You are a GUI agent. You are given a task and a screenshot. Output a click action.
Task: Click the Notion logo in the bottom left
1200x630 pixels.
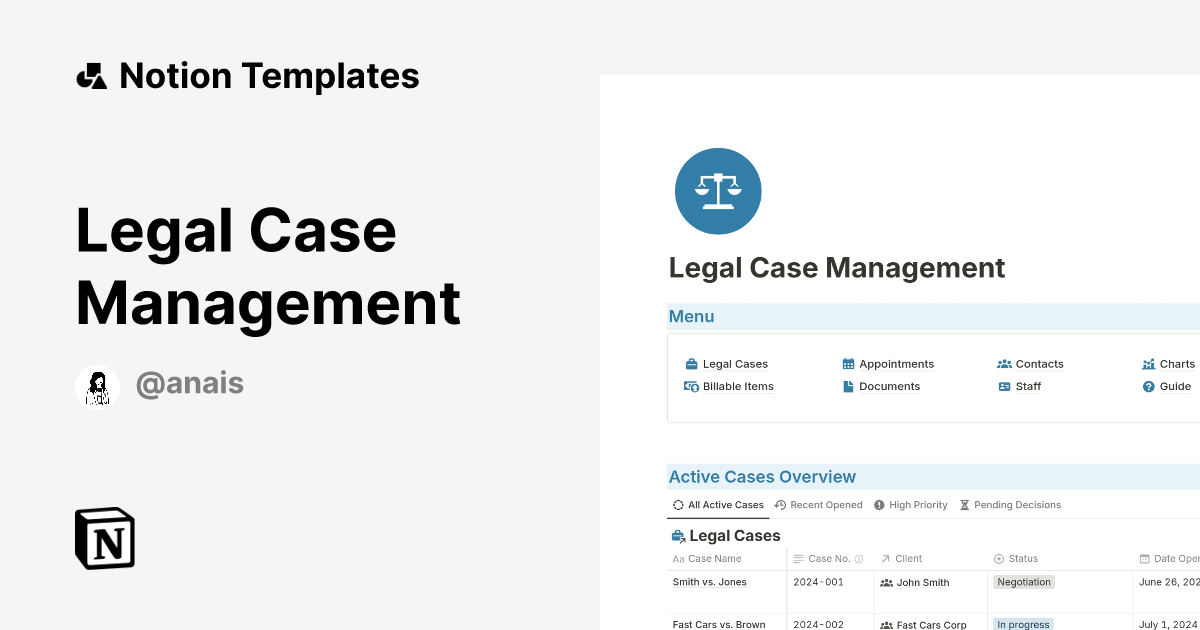(x=104, y=538)
